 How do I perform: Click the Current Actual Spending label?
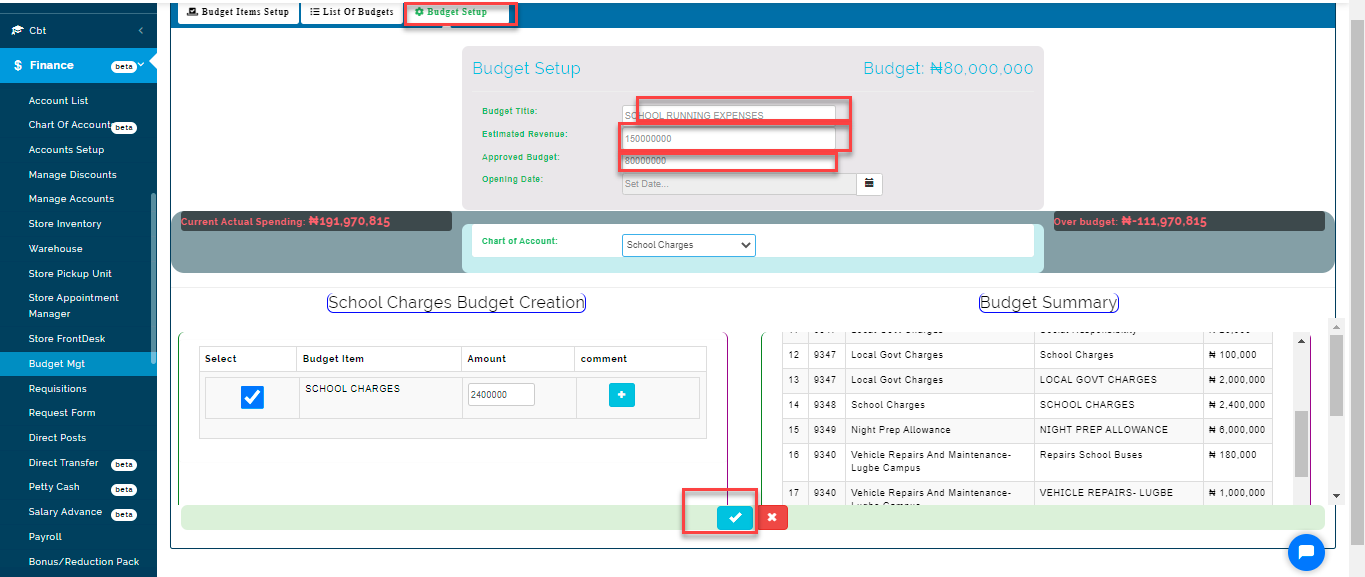(x=286, y=222)
